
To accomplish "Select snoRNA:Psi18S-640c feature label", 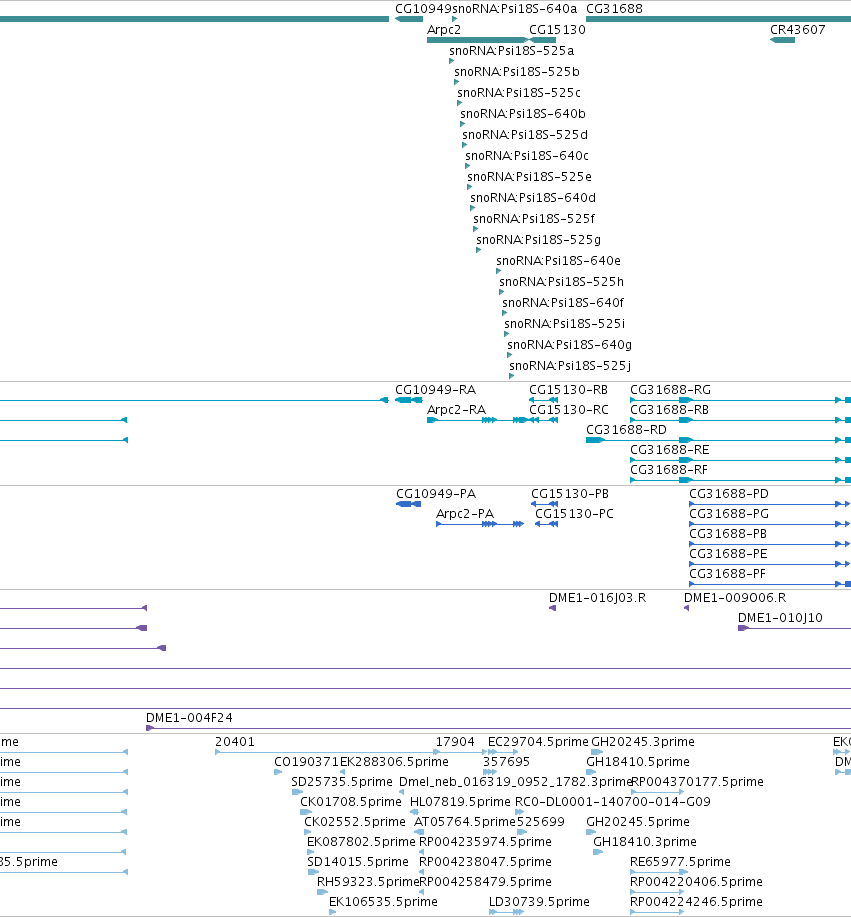I will [527, 156].
